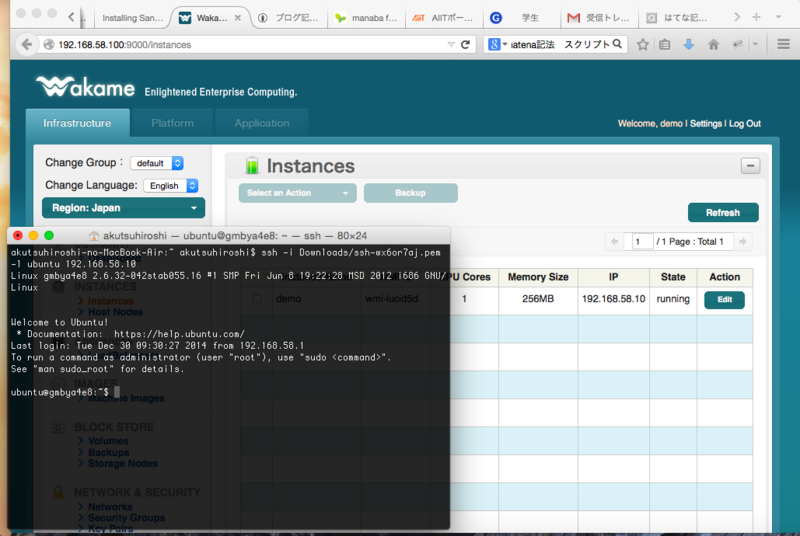
Task: Click the browser search field
Action: pyautogui.click(x=560, y=44)
